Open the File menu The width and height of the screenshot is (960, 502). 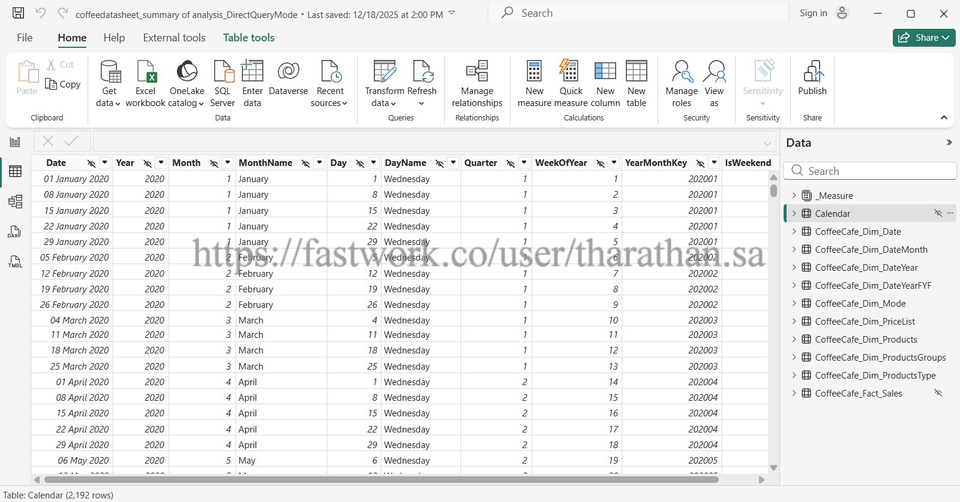tap(25, 38)
